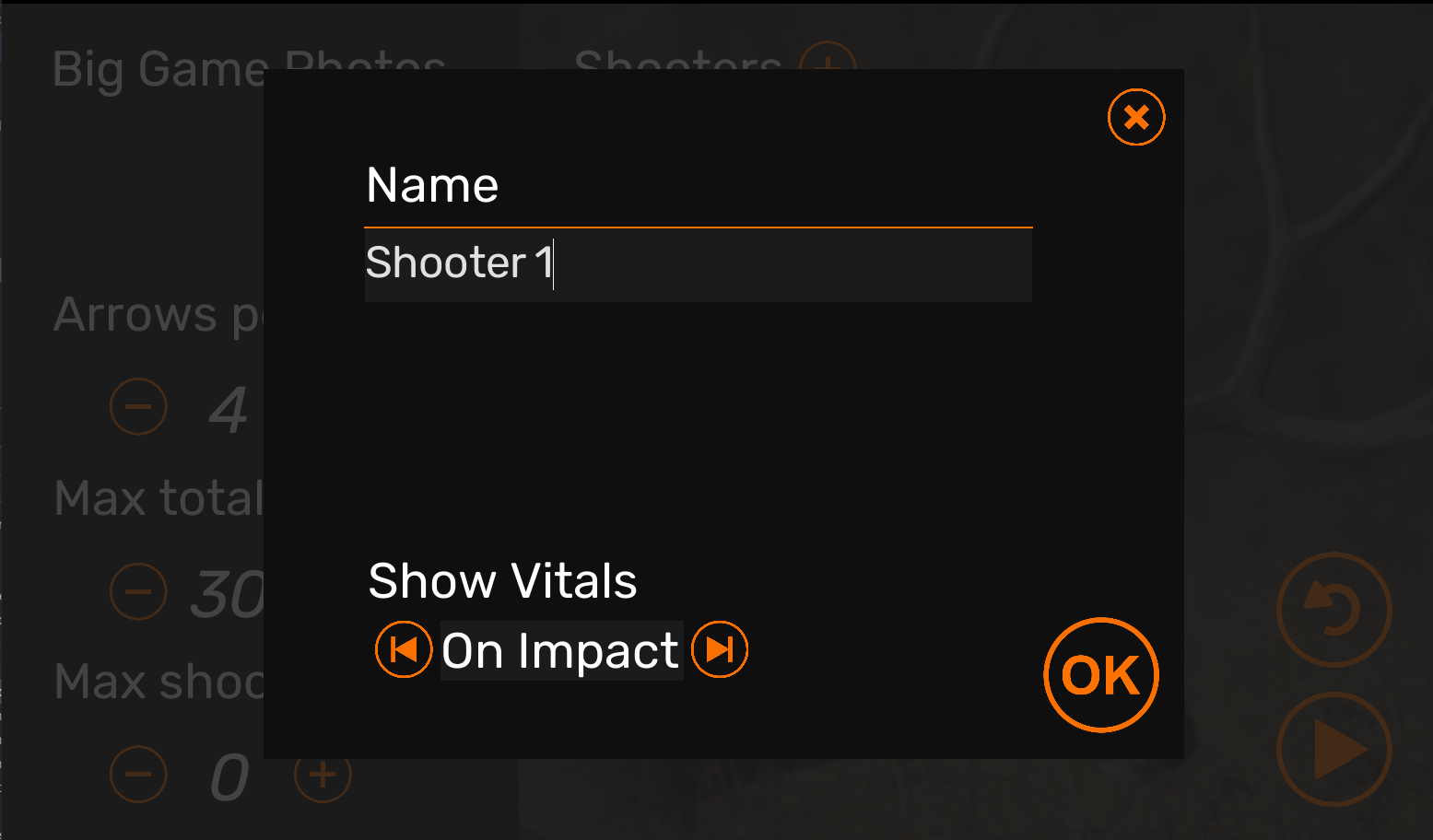Confirm with the orange OK button
The image size is (1433, 840).
click(x=1101, y=675)
